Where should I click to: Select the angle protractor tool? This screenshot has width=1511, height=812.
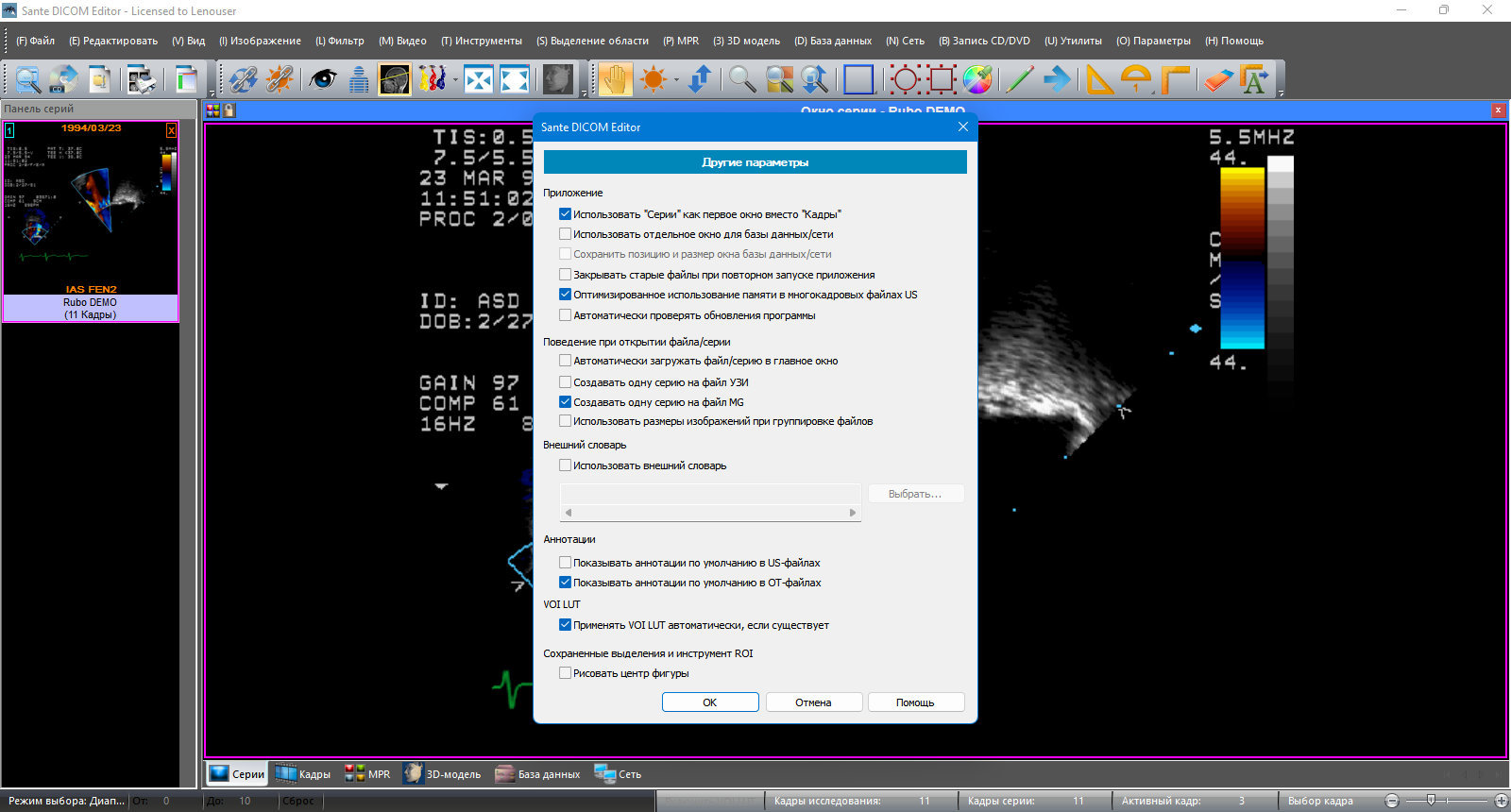pos(1136,79)
